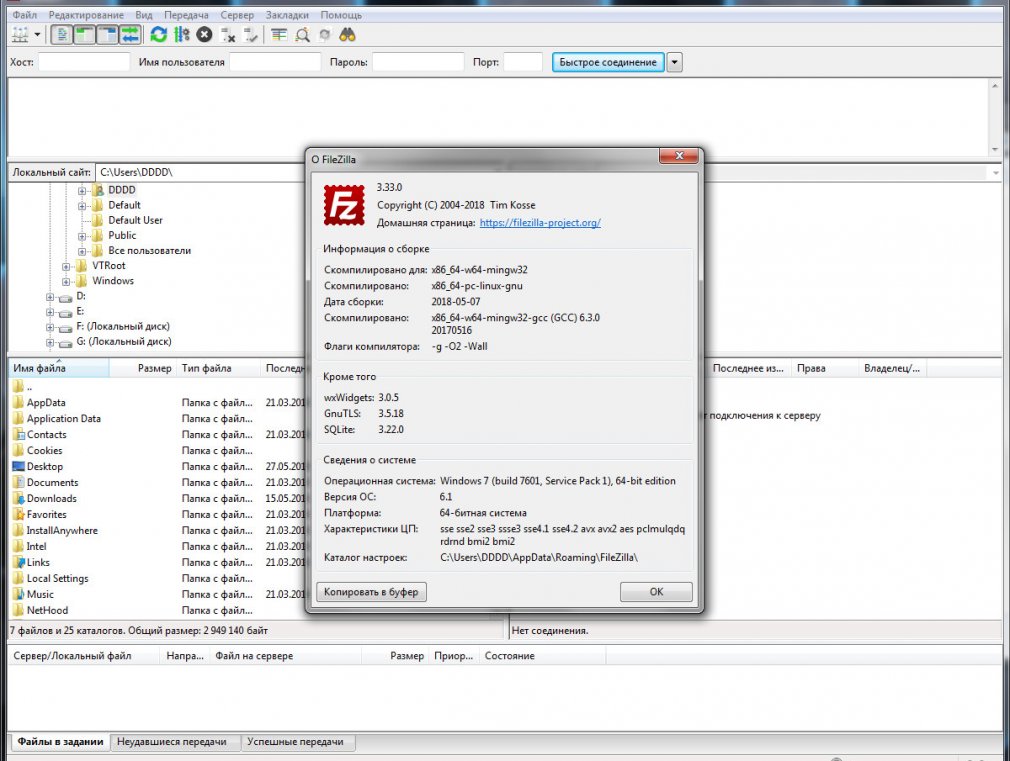
Task: Open the quick connect history dropdown
Action: pyautogui.click(x=674, y=62)
